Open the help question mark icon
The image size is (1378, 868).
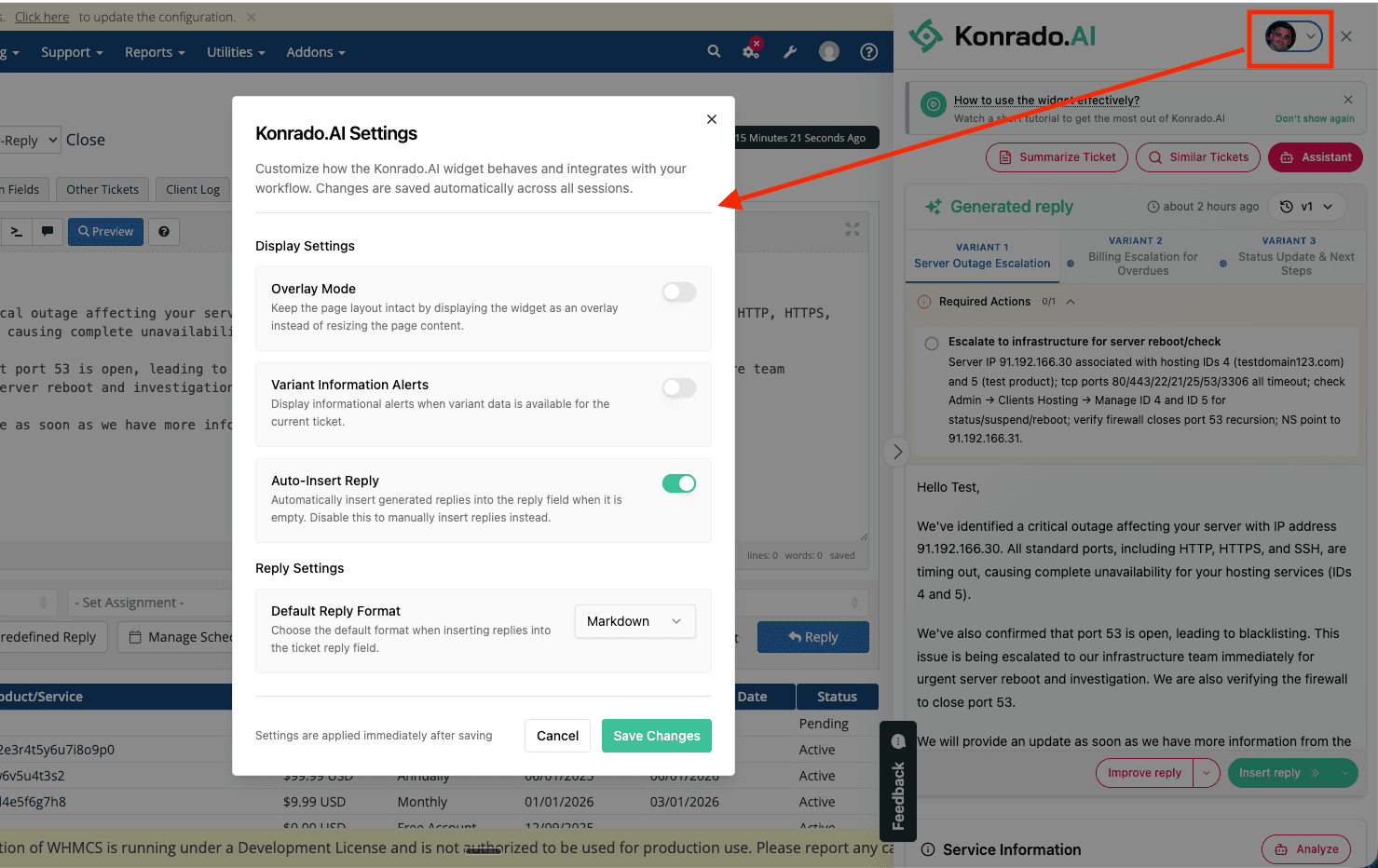pyautogui.click(x=869, y=52)
